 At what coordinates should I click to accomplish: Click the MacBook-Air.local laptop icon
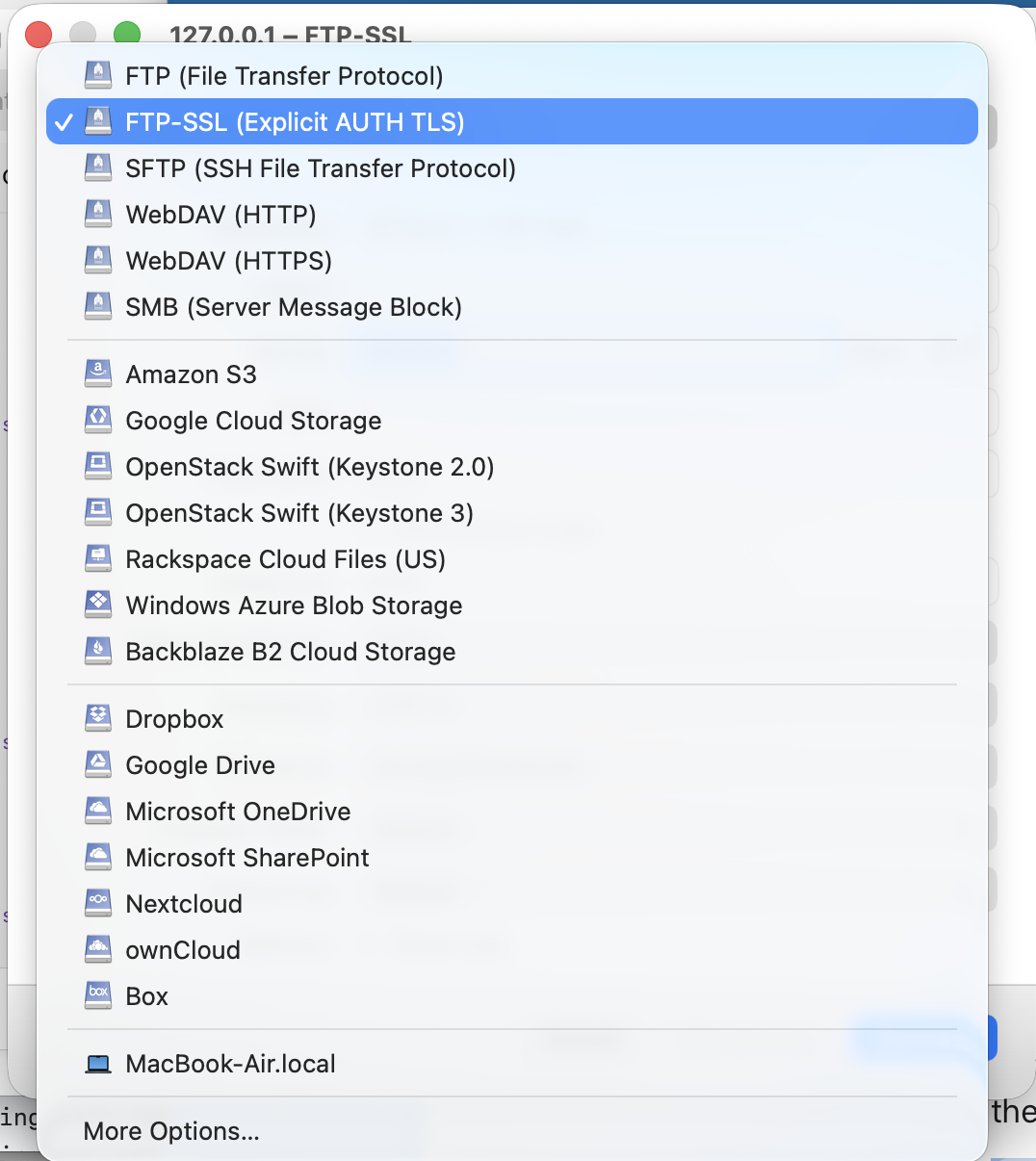click(x=98, y=1064)
